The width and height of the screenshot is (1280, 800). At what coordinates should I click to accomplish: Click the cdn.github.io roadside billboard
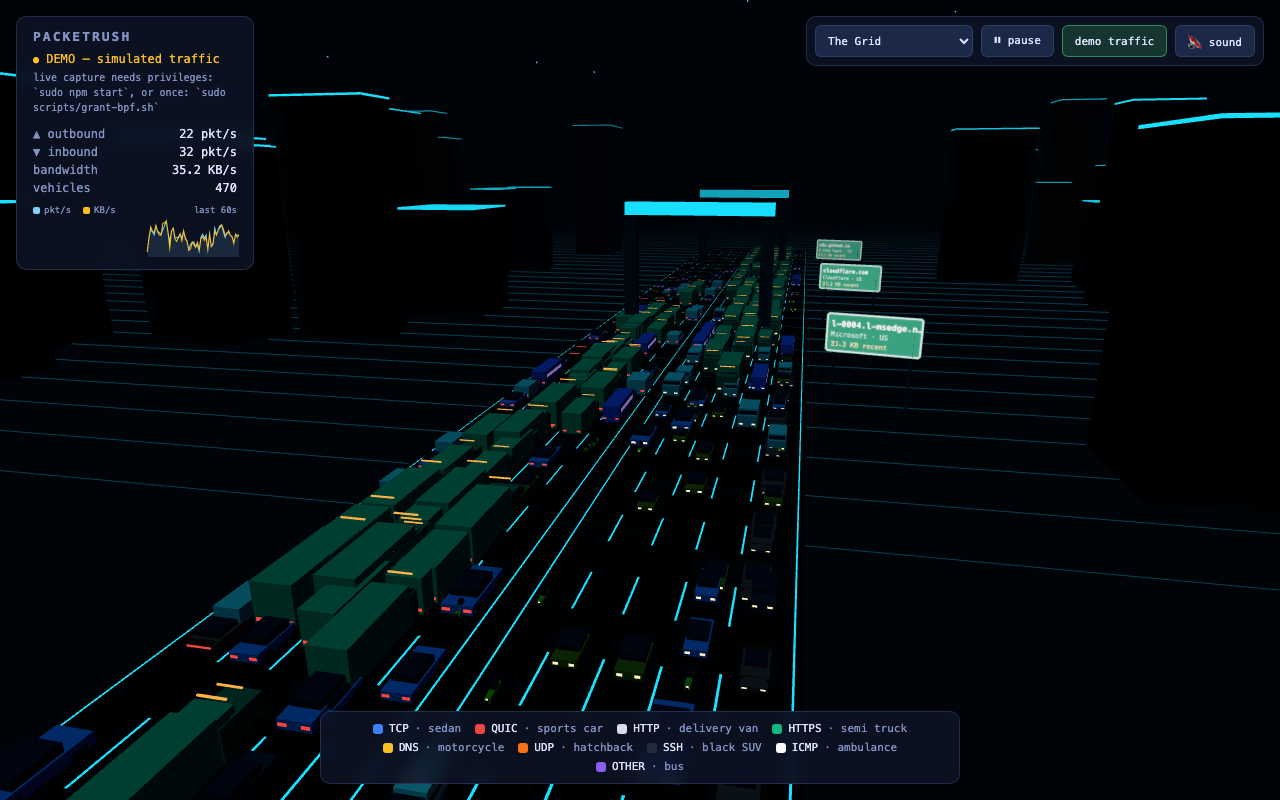pos(839,250)
